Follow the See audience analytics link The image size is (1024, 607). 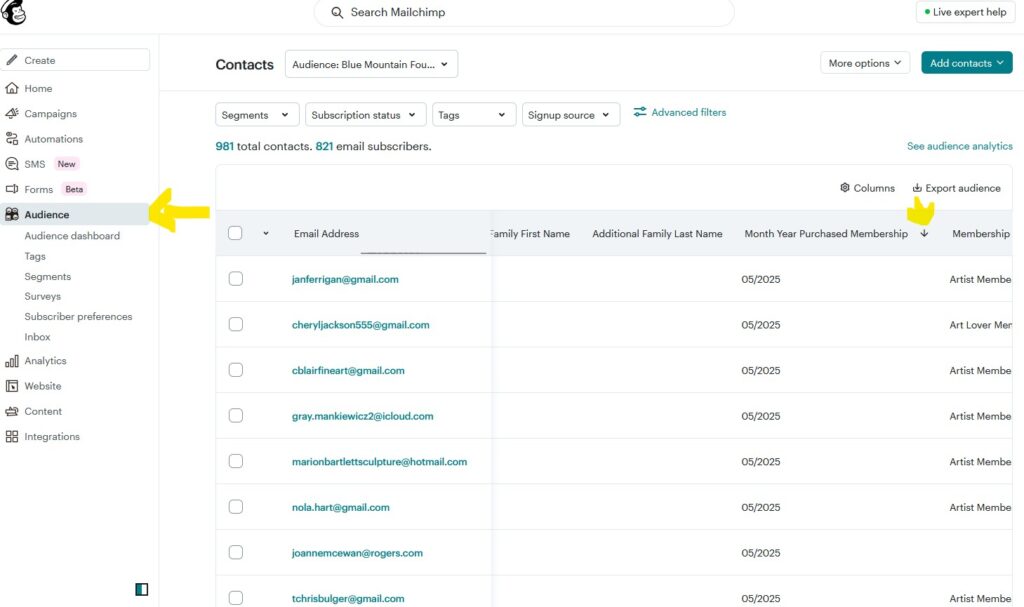[x=959, y=146]
